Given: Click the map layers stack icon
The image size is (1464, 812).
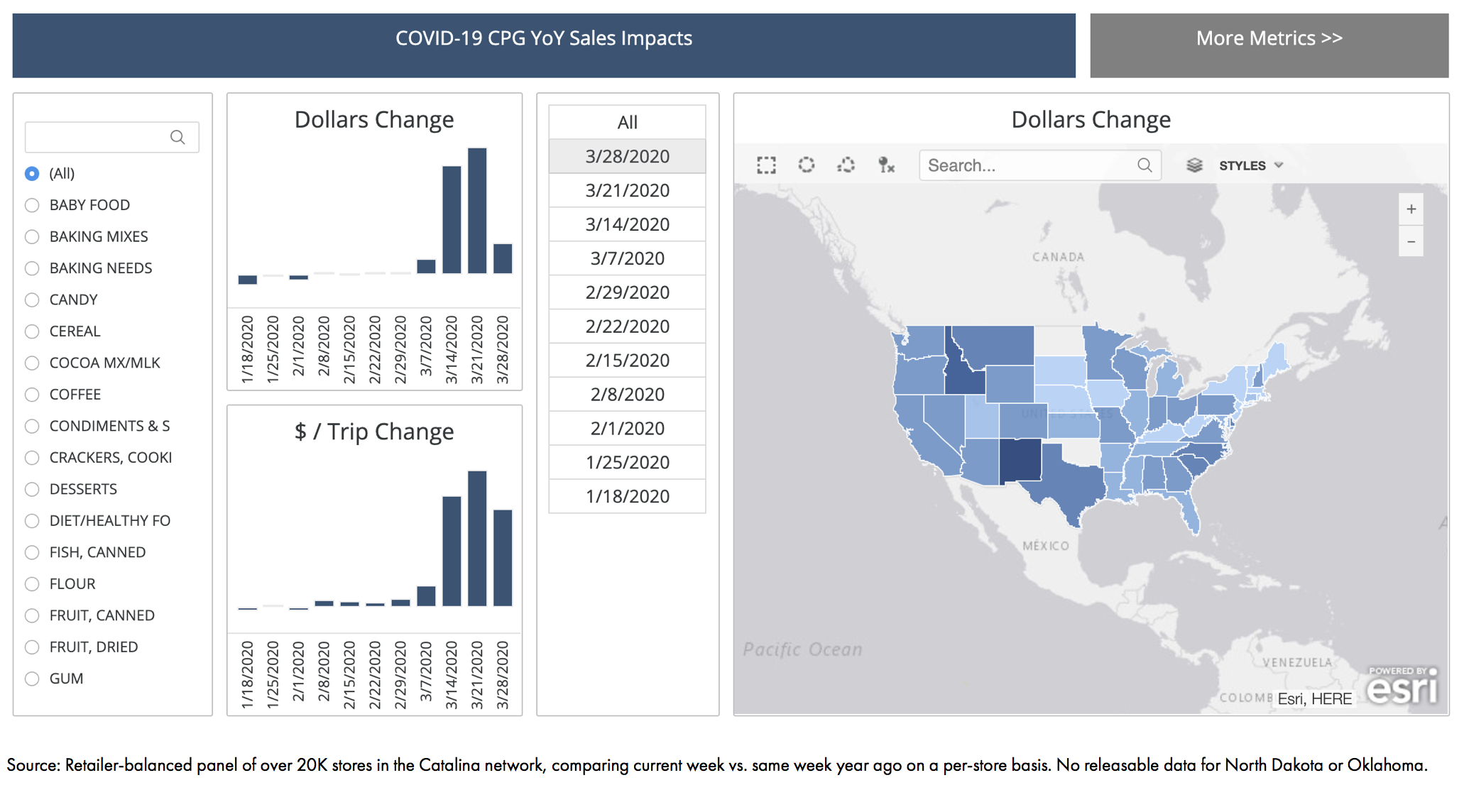Looking at the screenshot, I should tap(1194, 165).
